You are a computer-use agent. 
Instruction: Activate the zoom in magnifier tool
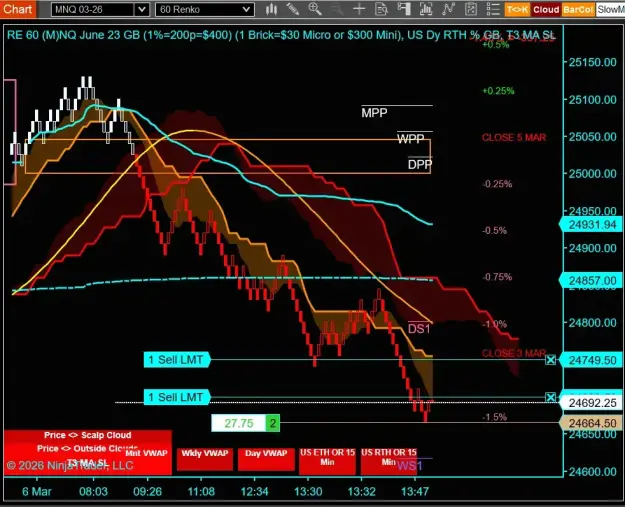pyautogui.click(x=315, y=9)
